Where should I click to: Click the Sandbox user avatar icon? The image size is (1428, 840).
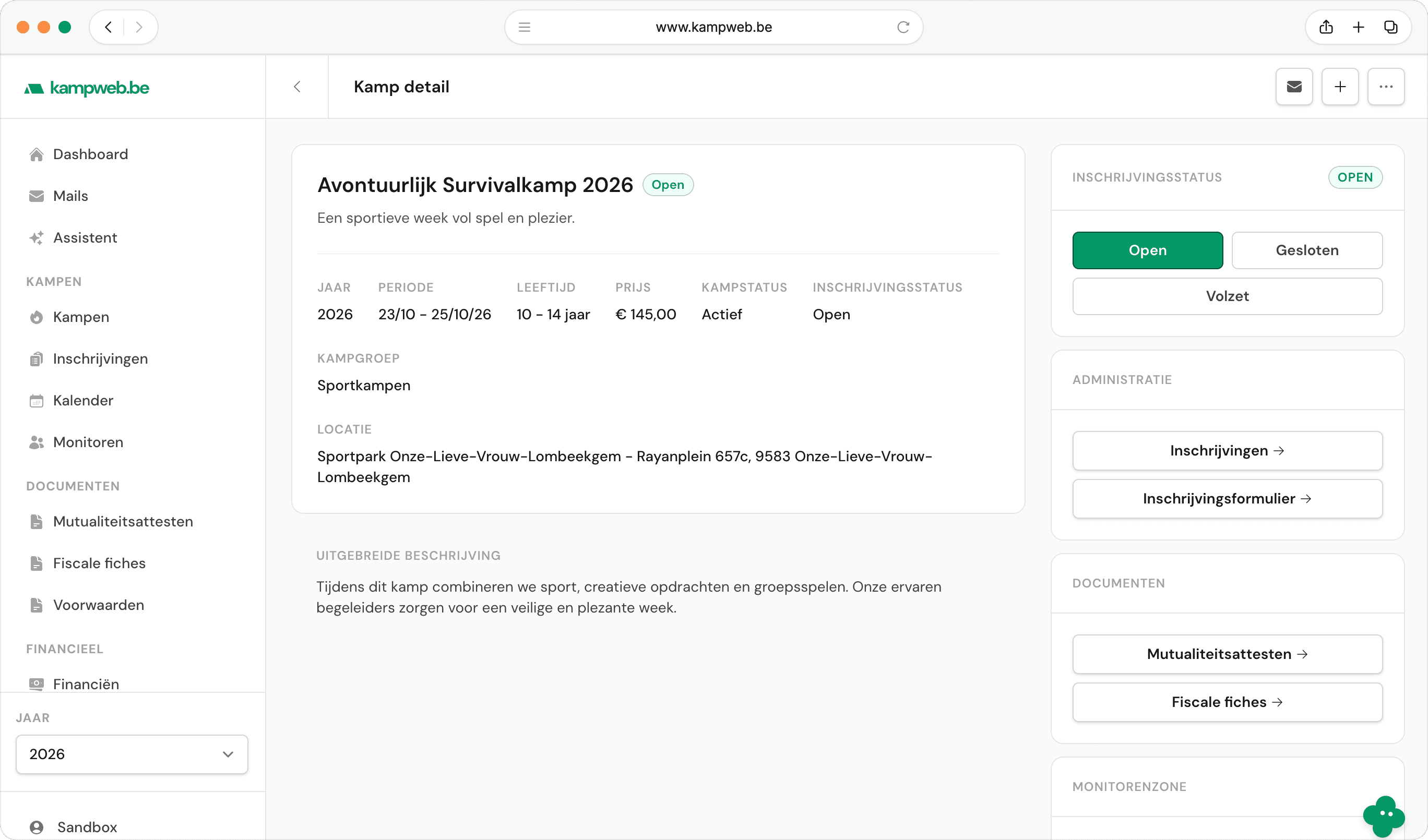(x=36, y=827)
